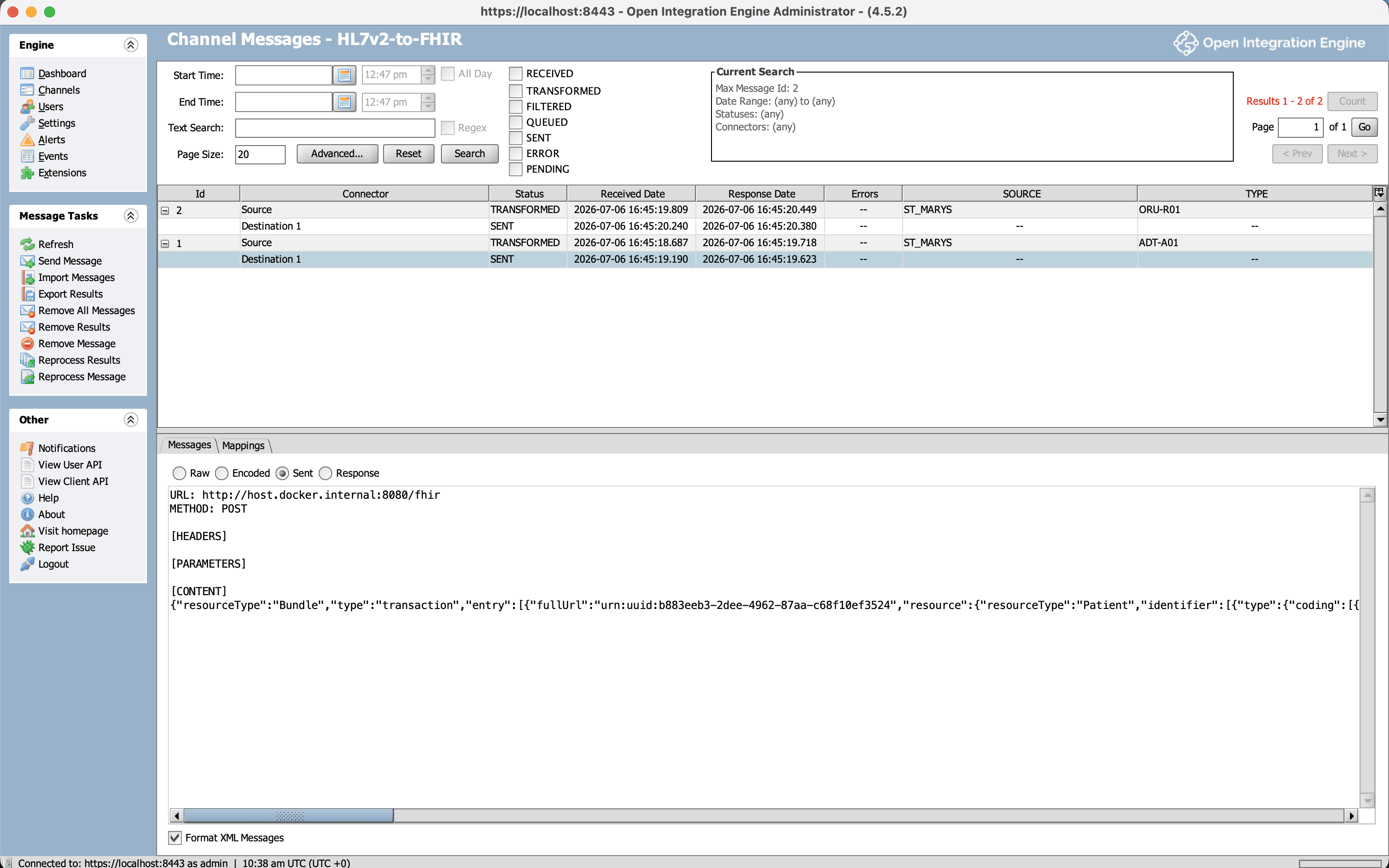Click the Text Search input field

pos(335,128)
